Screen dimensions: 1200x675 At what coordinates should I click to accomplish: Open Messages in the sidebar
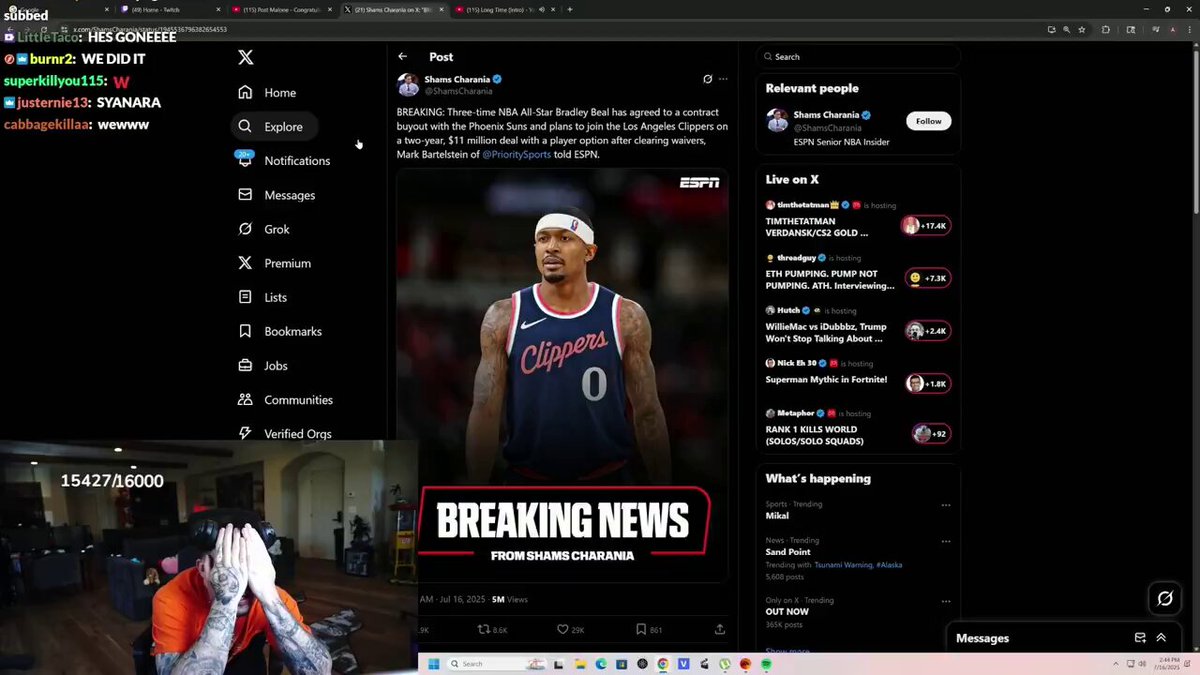point(277,195)
